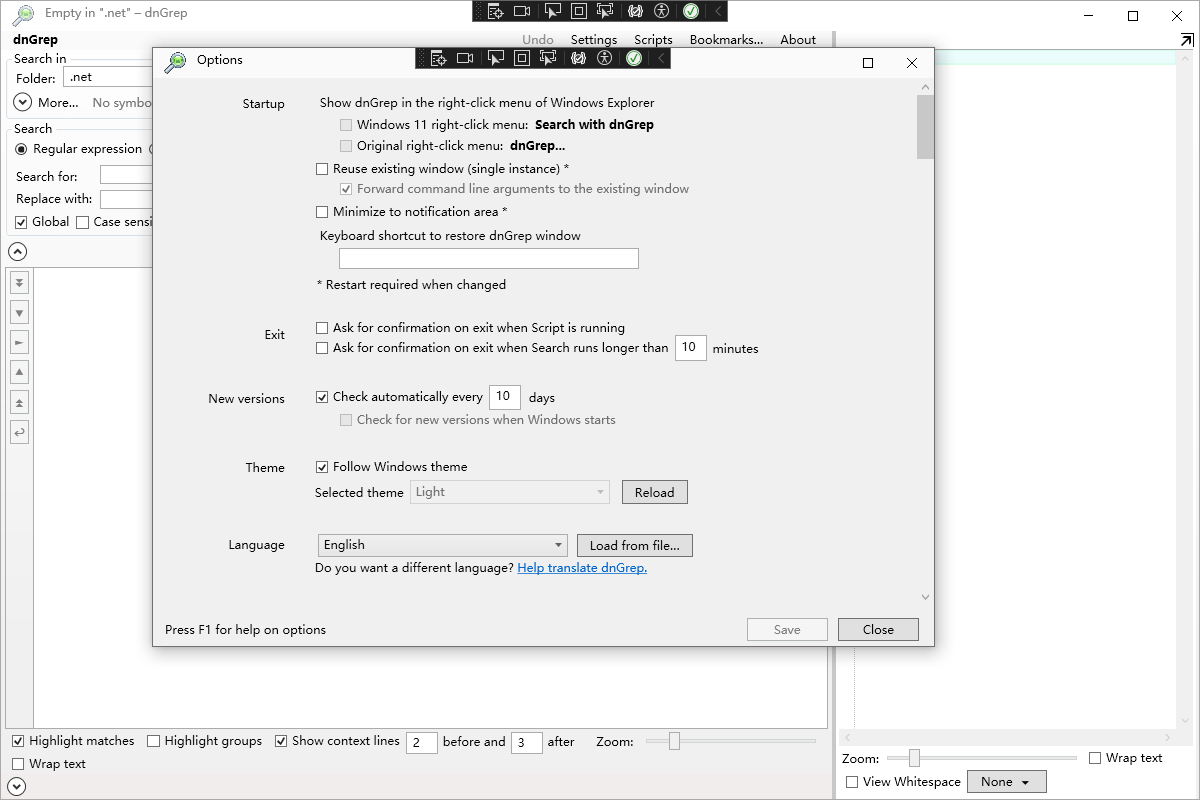Expand the More... section chevron

(23, 102)
